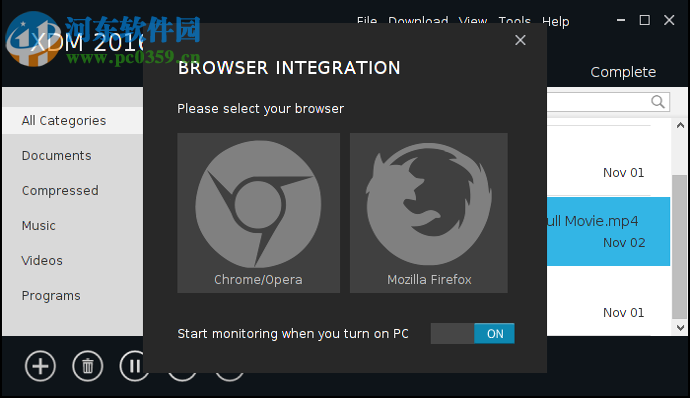Image resolution: width=690 pixels, height=398 pixels.
Task: Choose the Mozilla Firefox browser tile
Action: point(429,213)
